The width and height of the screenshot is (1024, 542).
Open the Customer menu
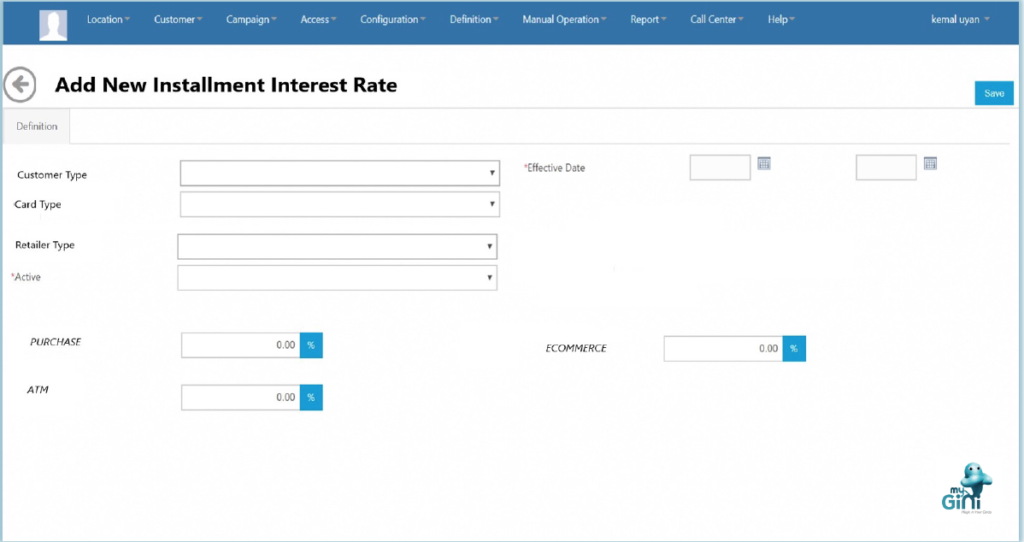tap(178, 20)
